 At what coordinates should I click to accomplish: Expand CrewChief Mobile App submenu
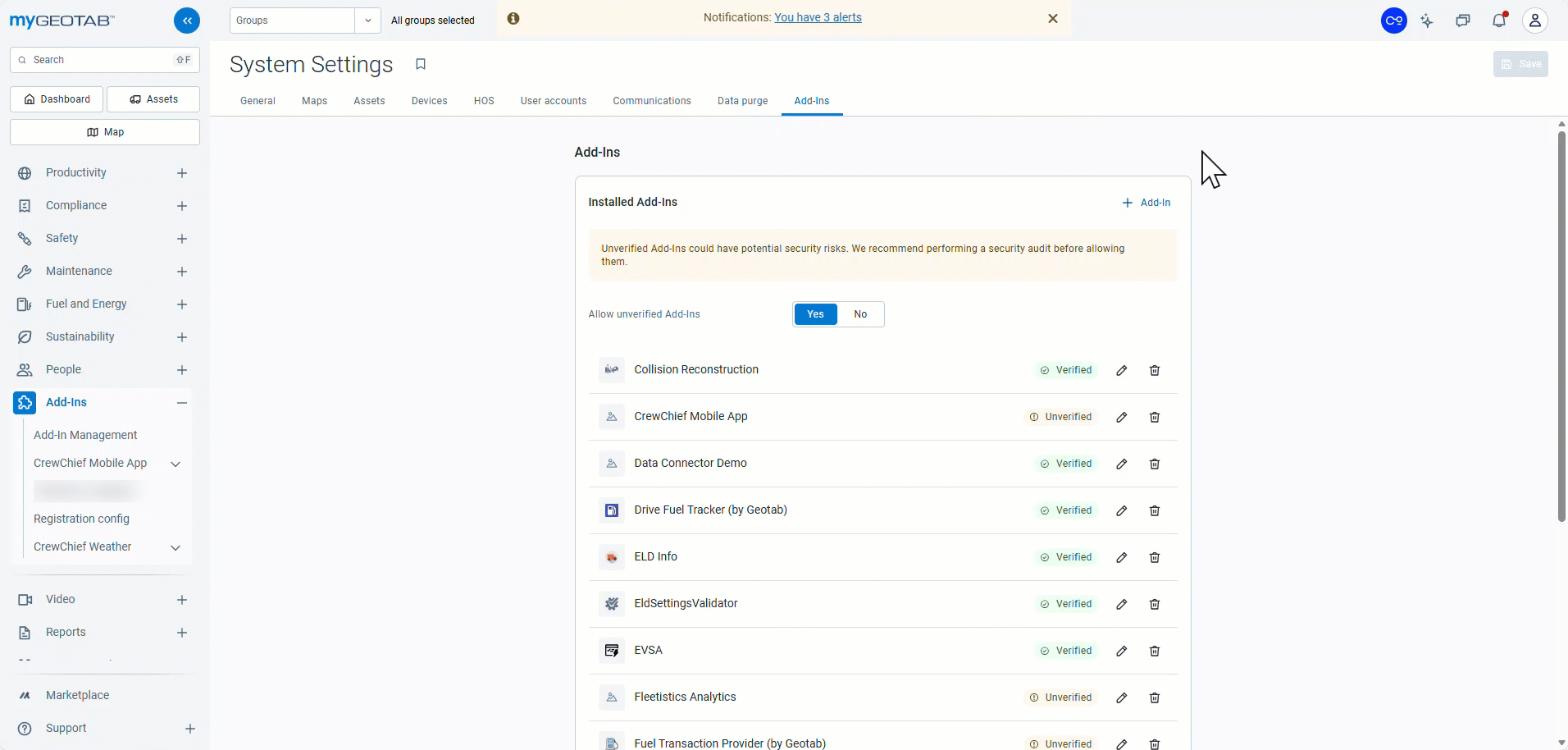tap(175, 464)
